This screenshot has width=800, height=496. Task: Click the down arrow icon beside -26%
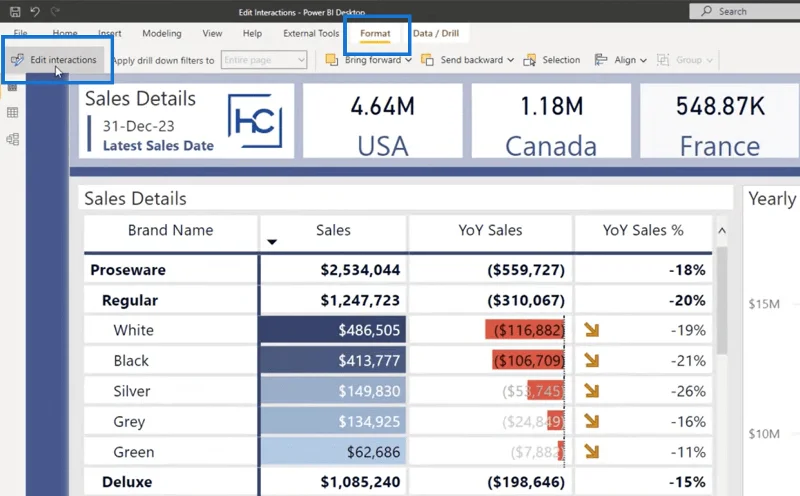pyautogui.click(x=592, y=391)
